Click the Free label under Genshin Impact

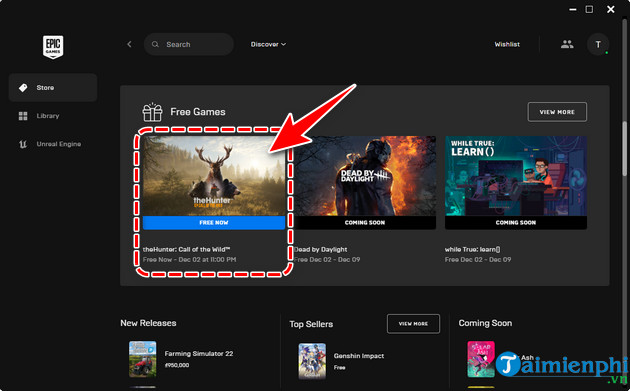pyautogui.click(x=340, y=368)
